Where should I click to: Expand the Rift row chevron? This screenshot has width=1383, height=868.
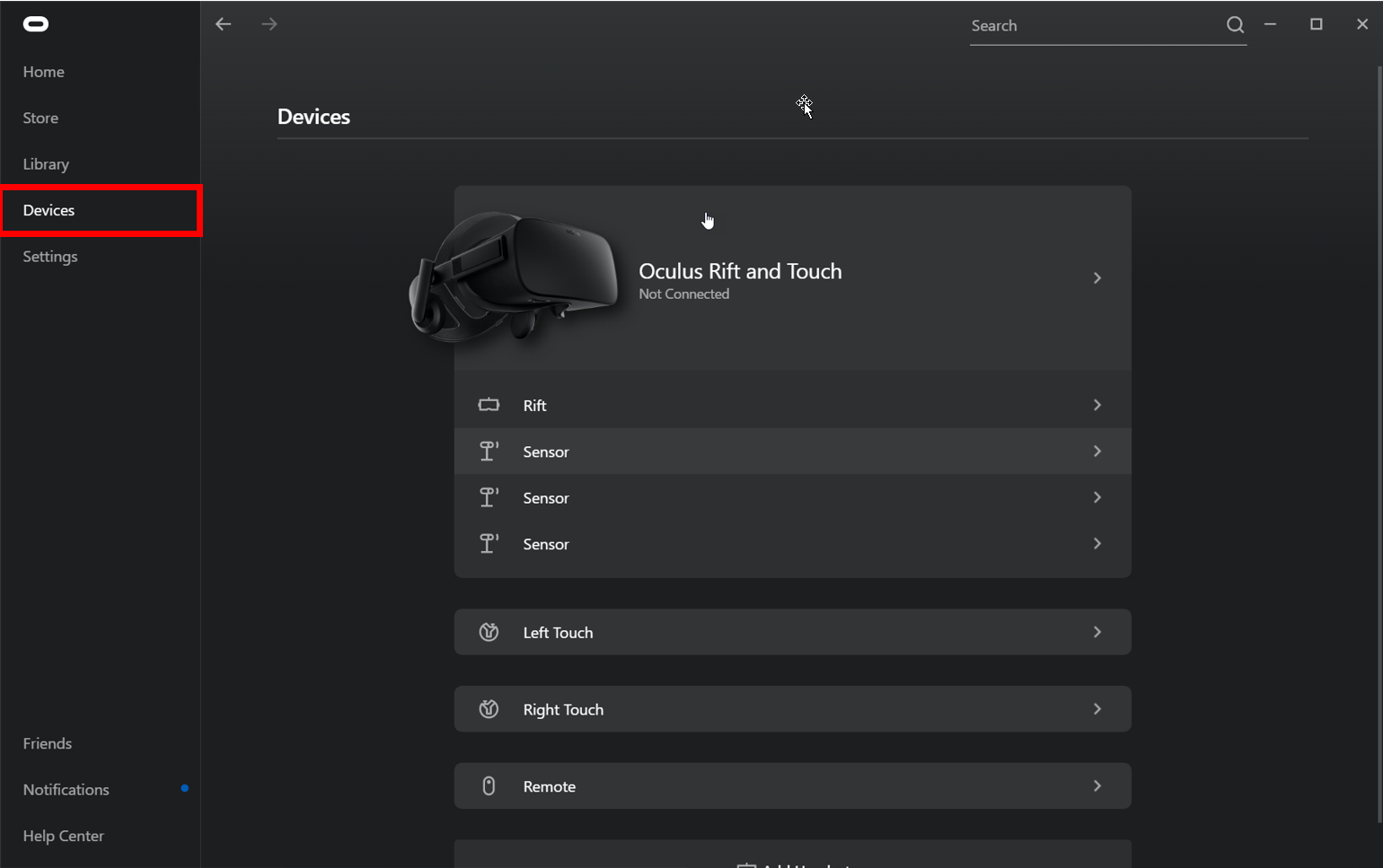(1097, 405)
